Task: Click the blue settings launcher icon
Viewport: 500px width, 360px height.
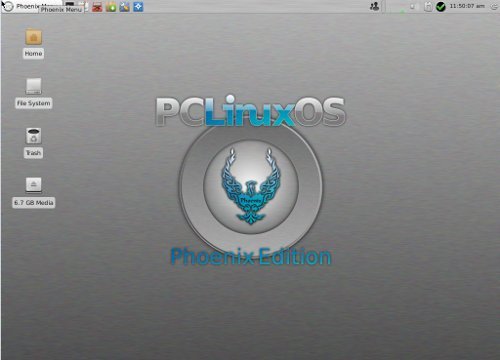Action: tap(138, 7)
